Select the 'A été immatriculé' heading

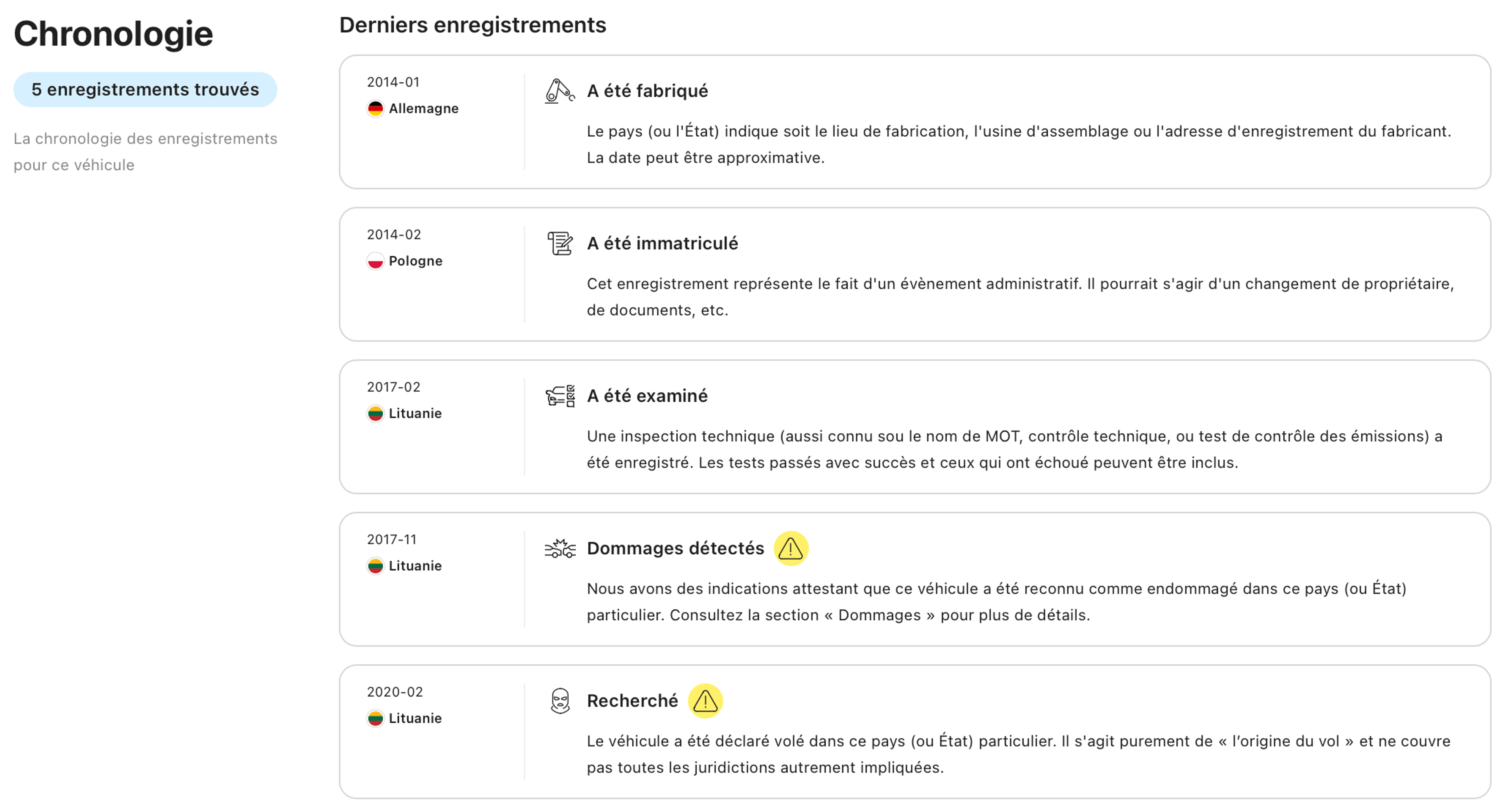tap(662, 244)
